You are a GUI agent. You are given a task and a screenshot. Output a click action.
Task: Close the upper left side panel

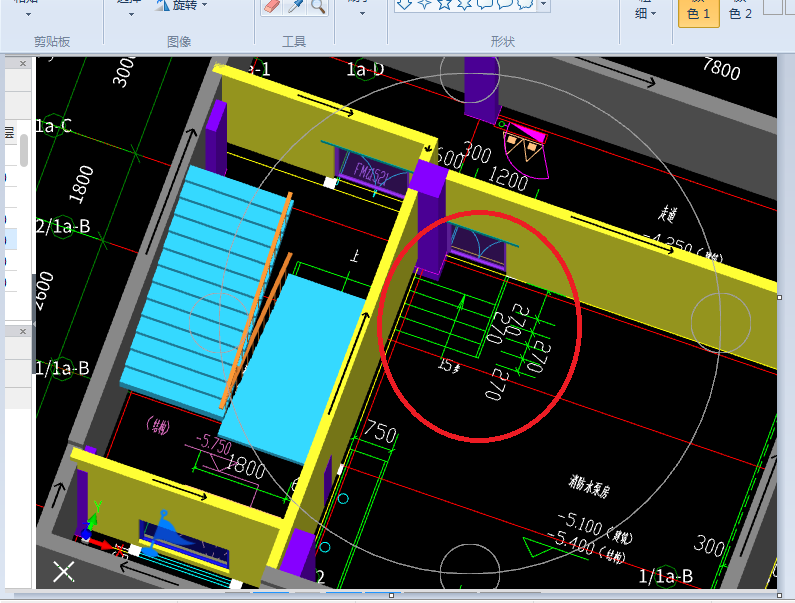[23, 63]
